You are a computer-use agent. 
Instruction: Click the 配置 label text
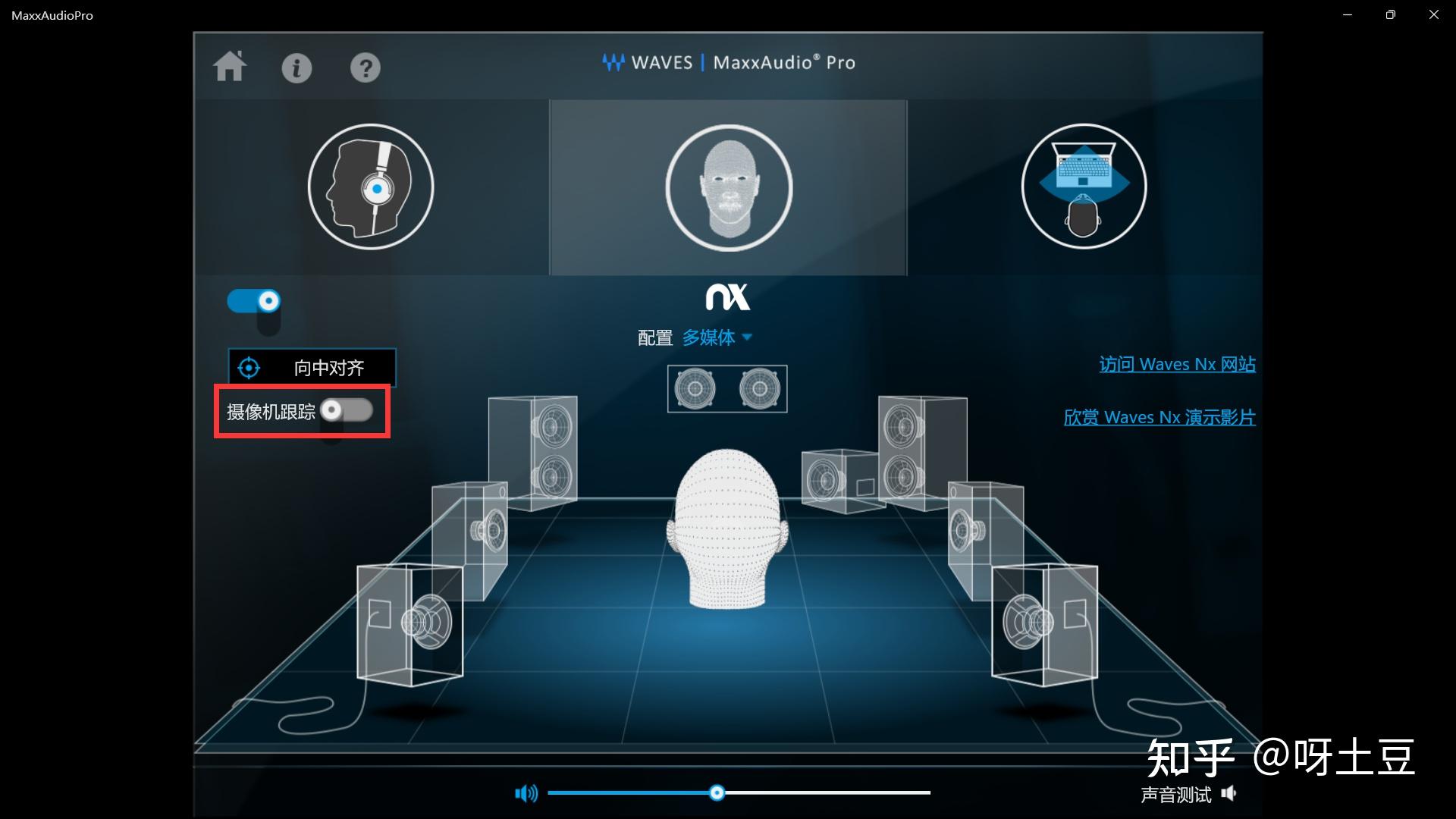point(655,338)
